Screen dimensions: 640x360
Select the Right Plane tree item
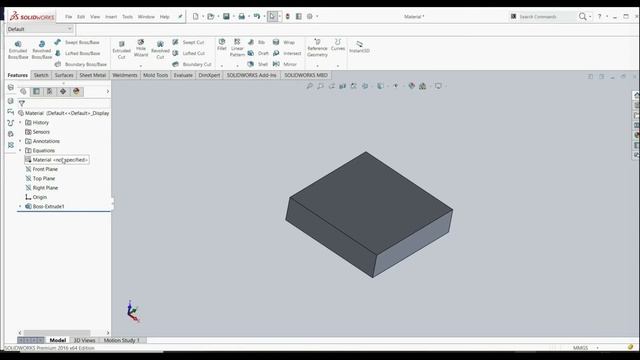[x=42, y=188]
